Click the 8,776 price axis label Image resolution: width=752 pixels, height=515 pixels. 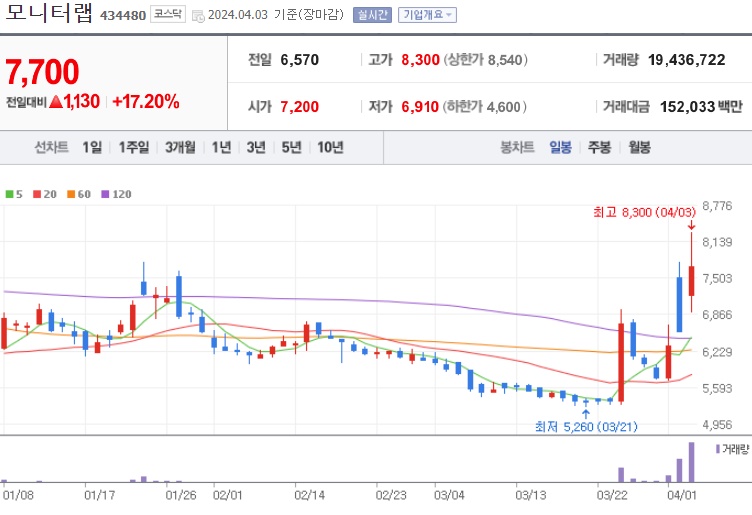point(717,206)
